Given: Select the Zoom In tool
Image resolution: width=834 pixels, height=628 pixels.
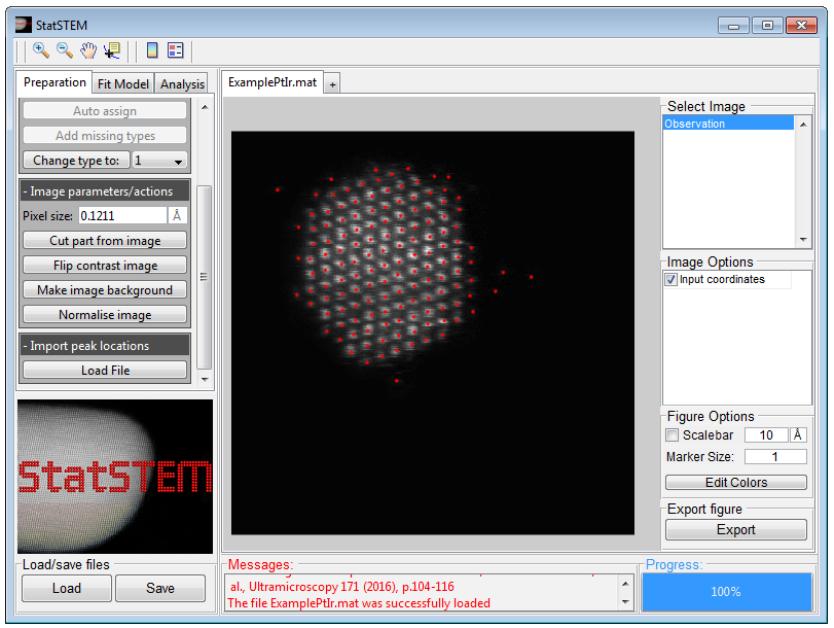Looking at the screenshot, I should (x=41, y=50).
